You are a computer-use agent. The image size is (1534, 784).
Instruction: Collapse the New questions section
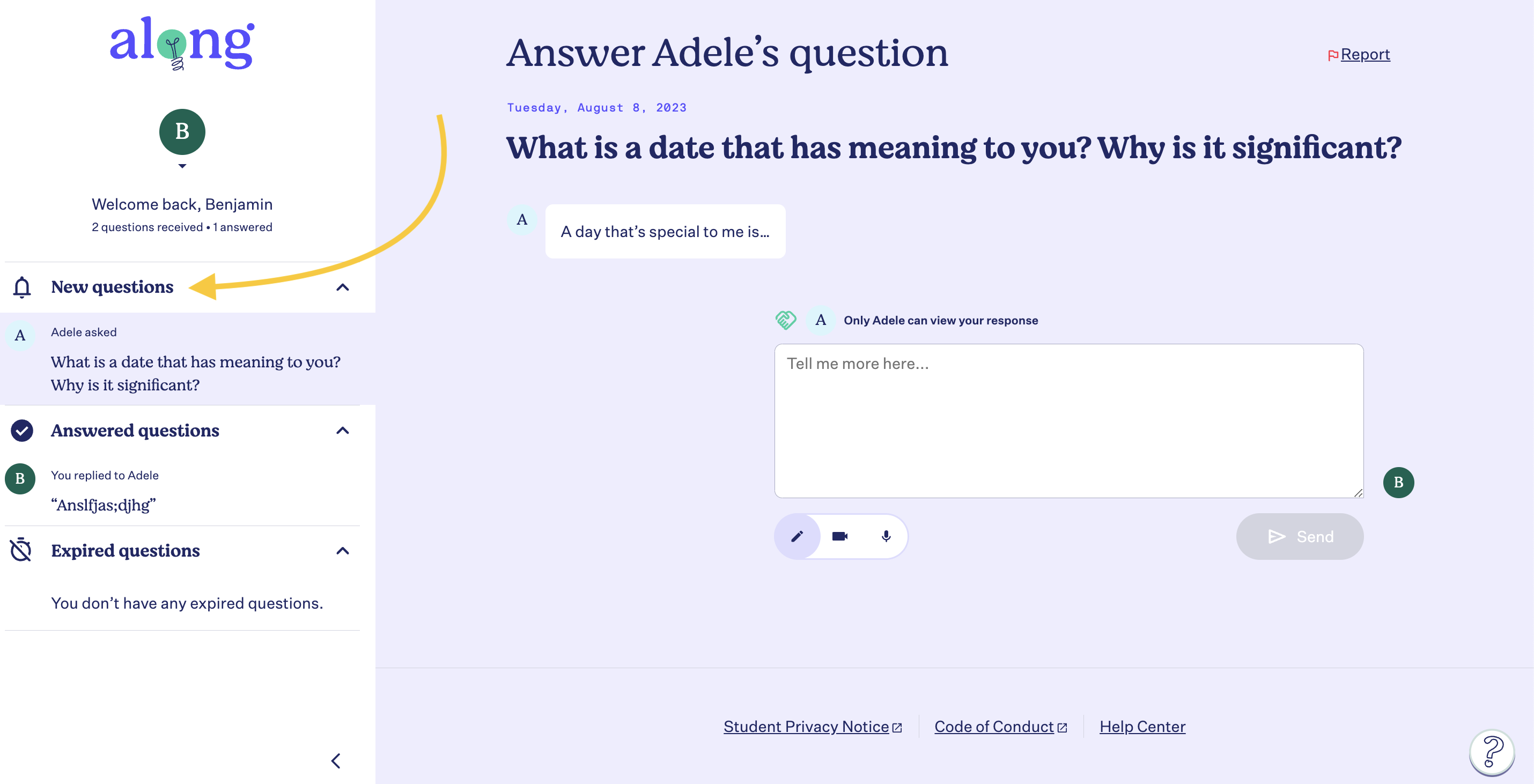[343, 287]
